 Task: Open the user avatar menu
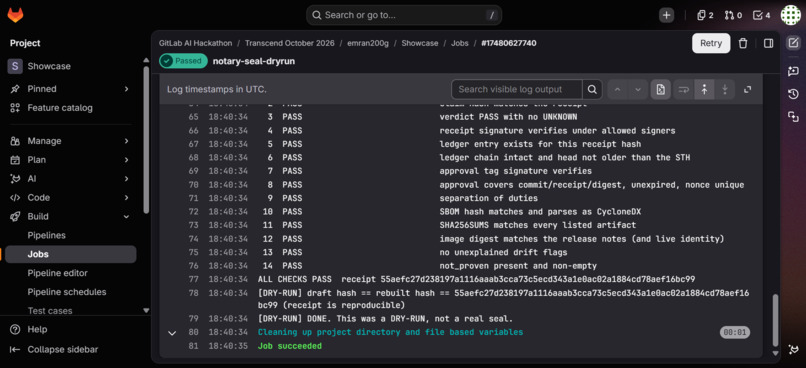point(791,15)
